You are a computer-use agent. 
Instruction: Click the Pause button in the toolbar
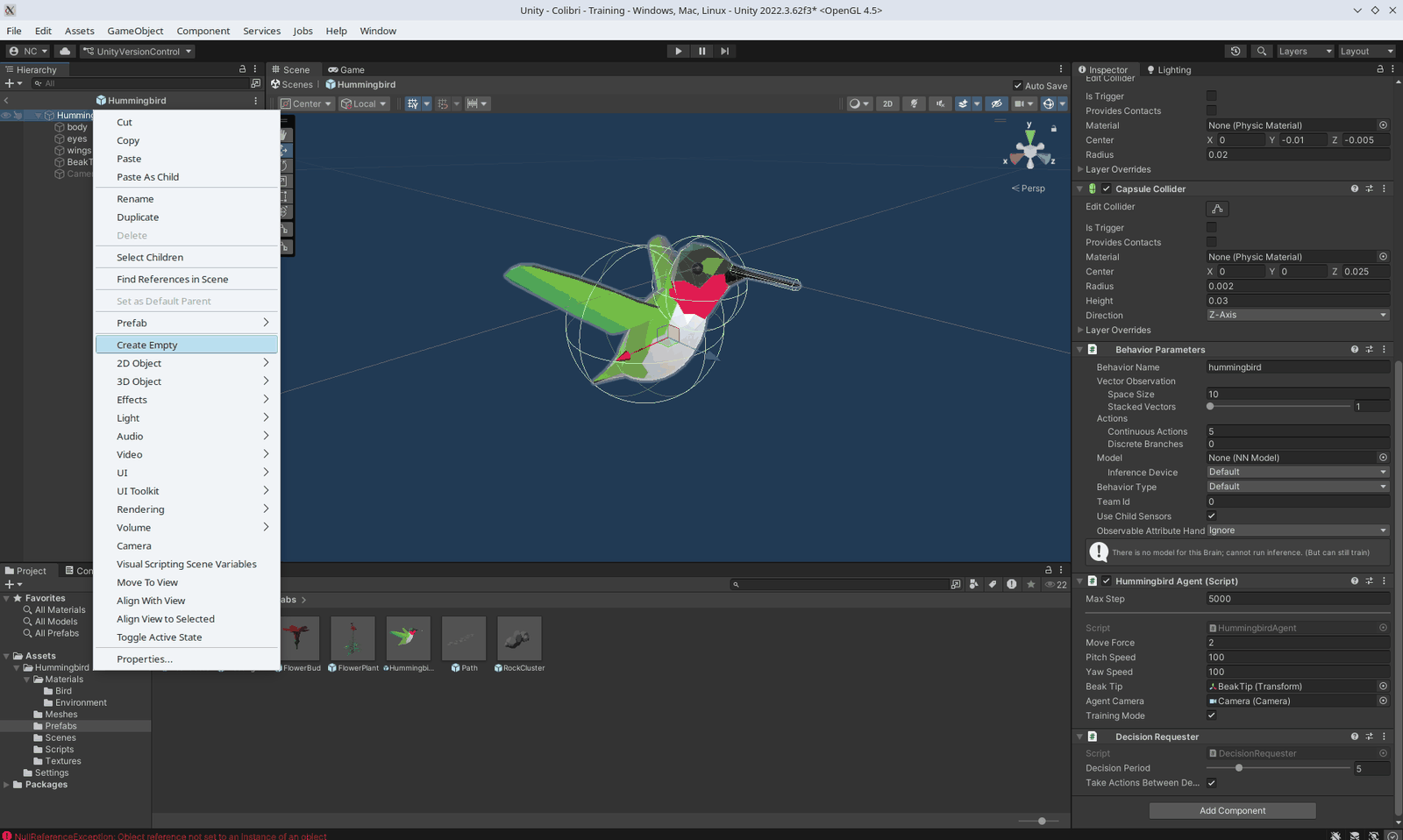pos(701,51)
